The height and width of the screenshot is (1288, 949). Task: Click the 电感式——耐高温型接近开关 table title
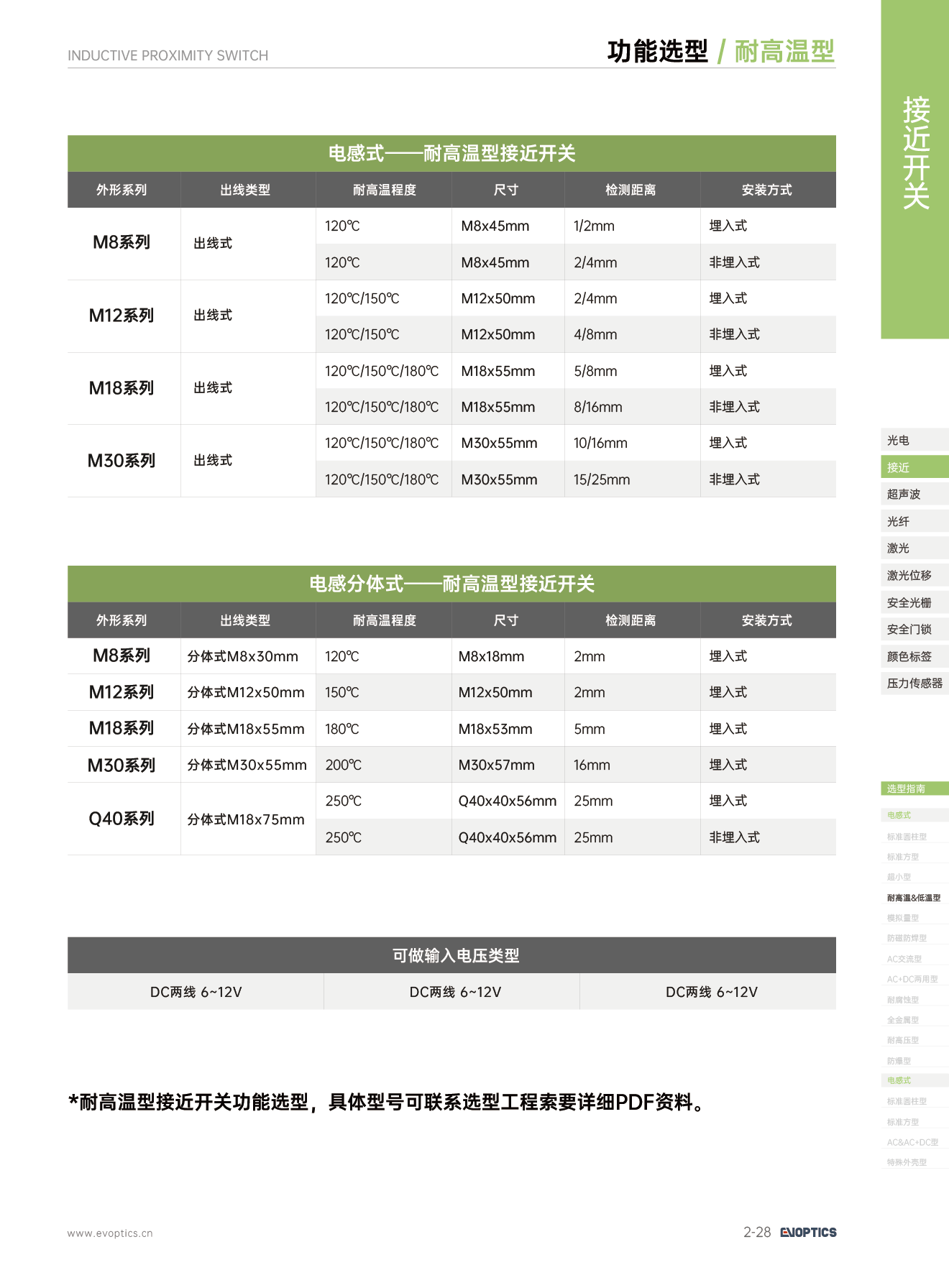(451, 153)
